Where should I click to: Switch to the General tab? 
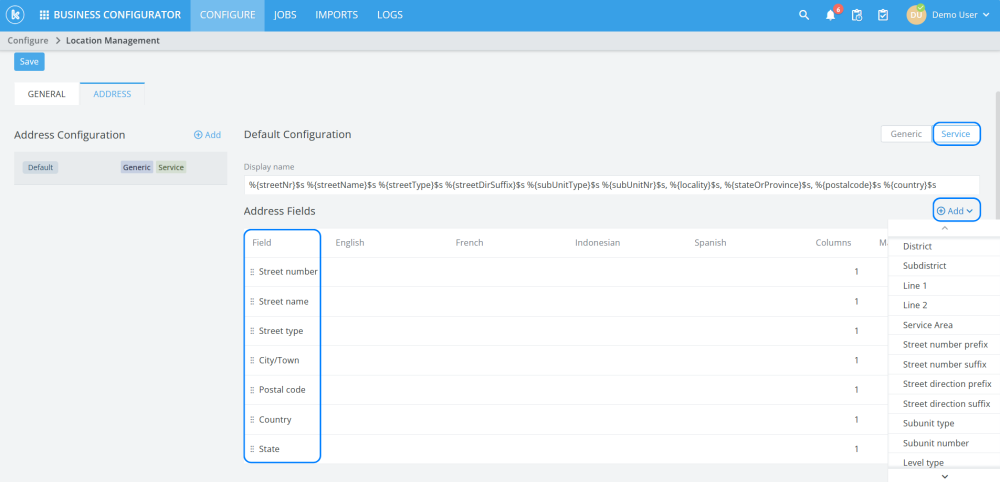click(47, 94)
